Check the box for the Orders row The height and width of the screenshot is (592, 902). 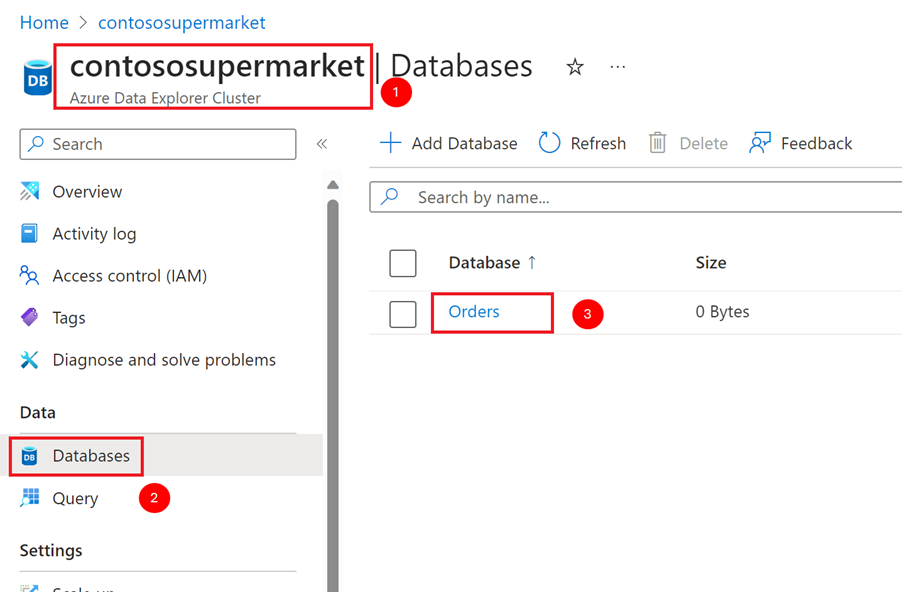tap(403, 314)
